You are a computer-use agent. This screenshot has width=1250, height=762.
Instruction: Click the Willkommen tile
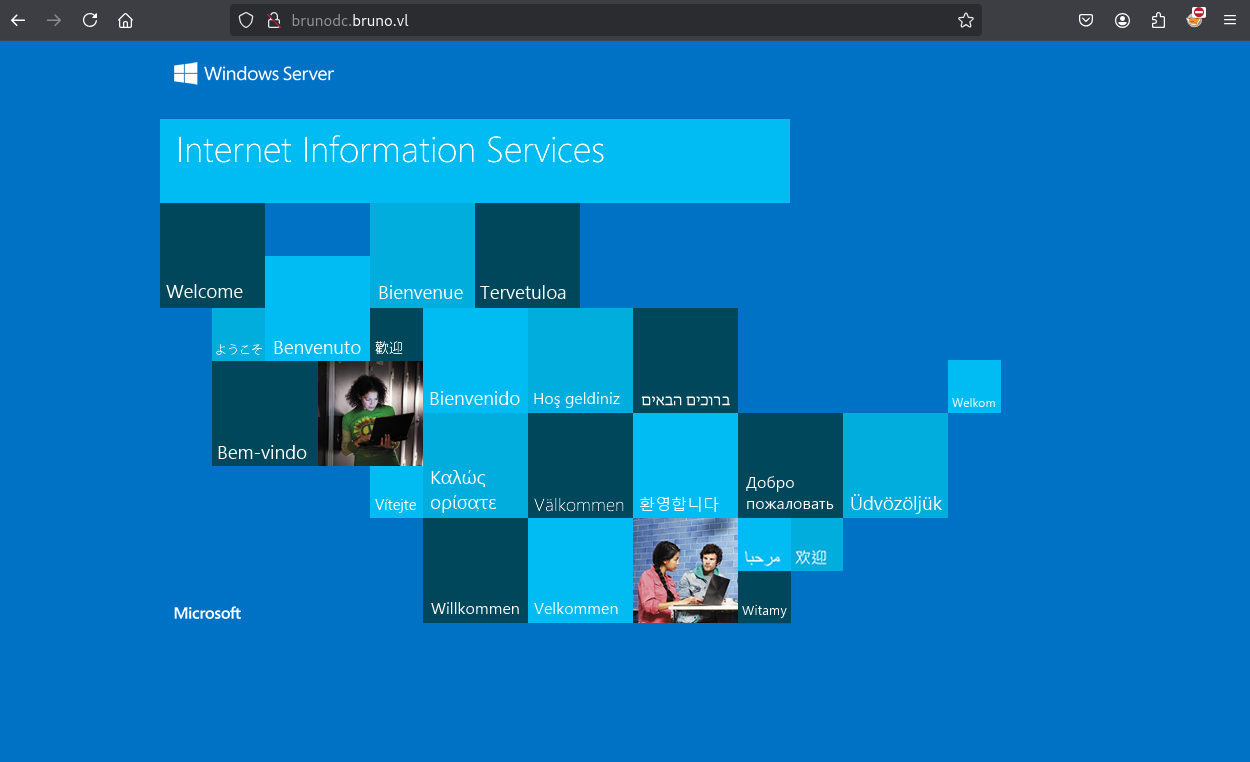click(x=475, y=570)
